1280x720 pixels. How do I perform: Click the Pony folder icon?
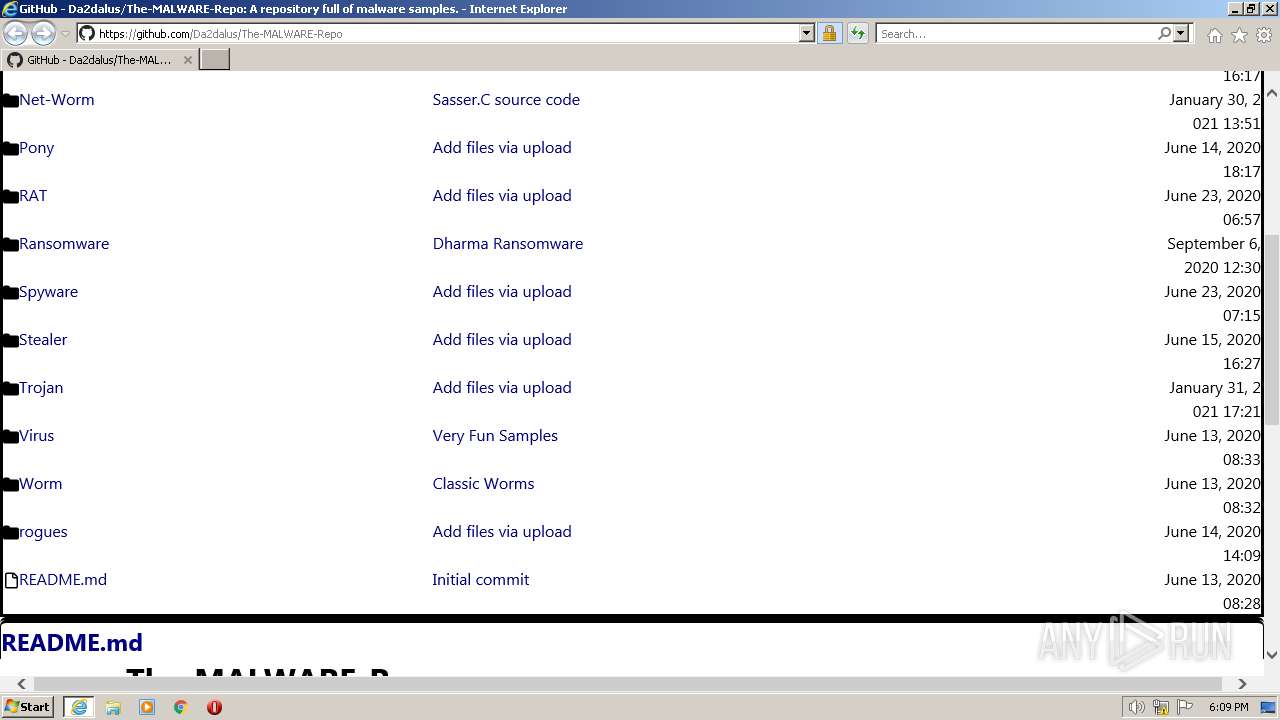[11, 148]
